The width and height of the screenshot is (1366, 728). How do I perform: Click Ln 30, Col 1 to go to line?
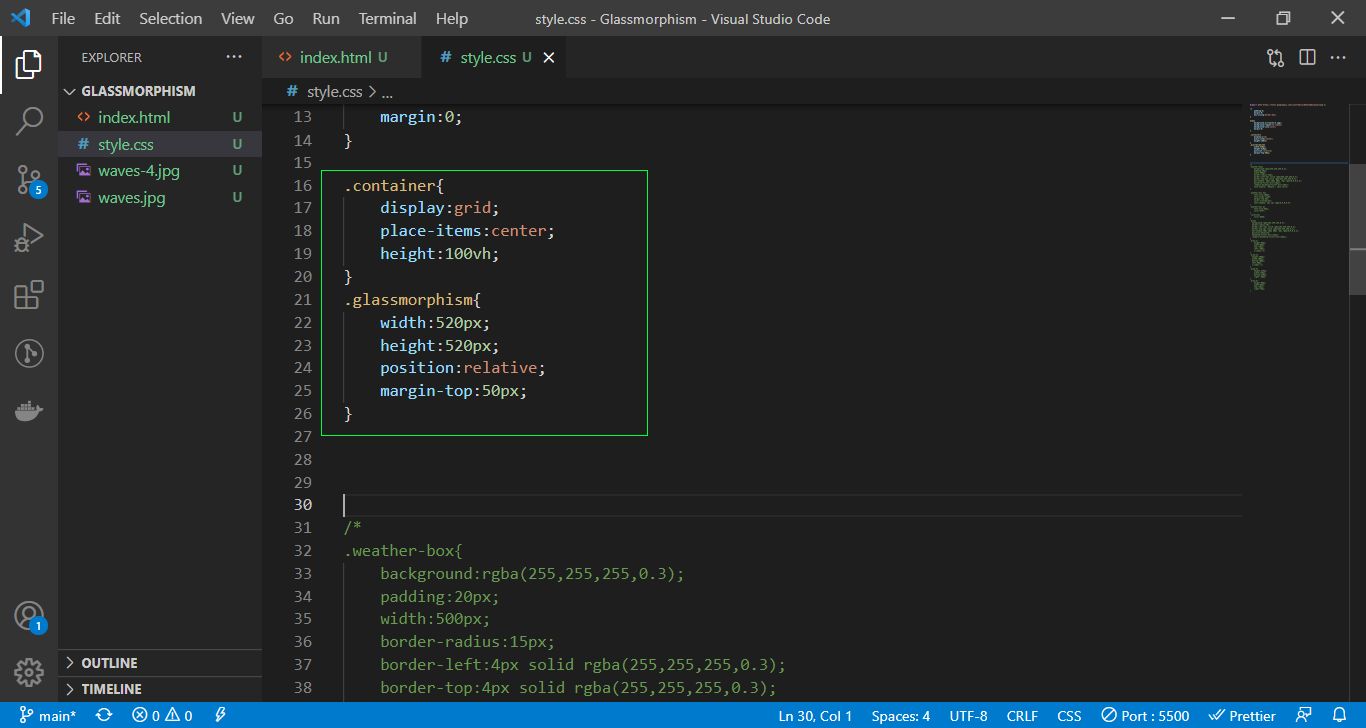(x=815, y=716)
